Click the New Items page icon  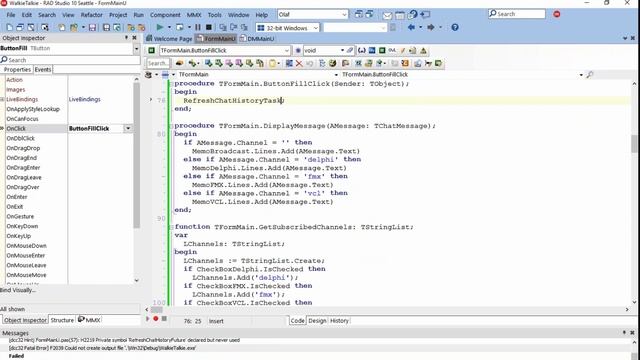[9, 27]
